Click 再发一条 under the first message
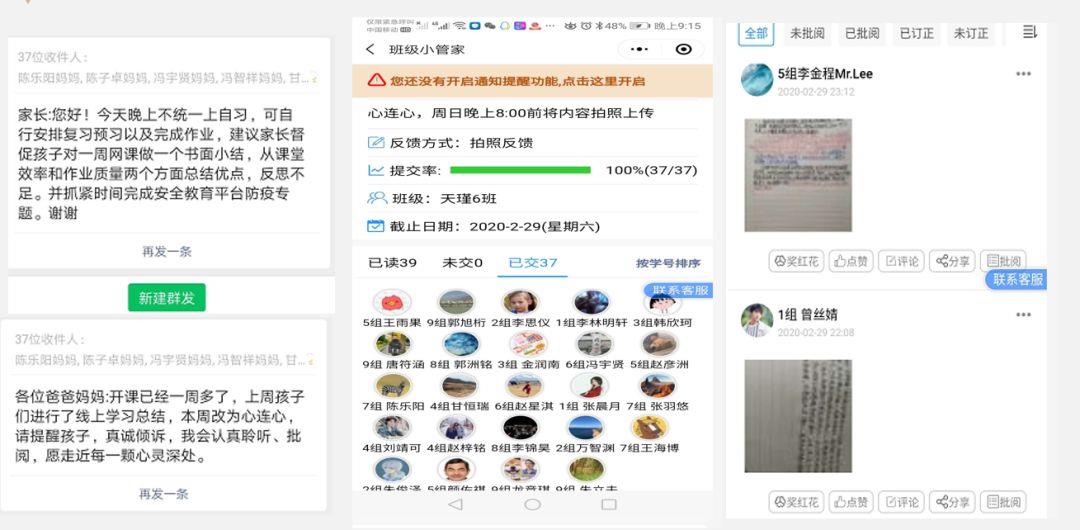 click(x=167, y=252)
